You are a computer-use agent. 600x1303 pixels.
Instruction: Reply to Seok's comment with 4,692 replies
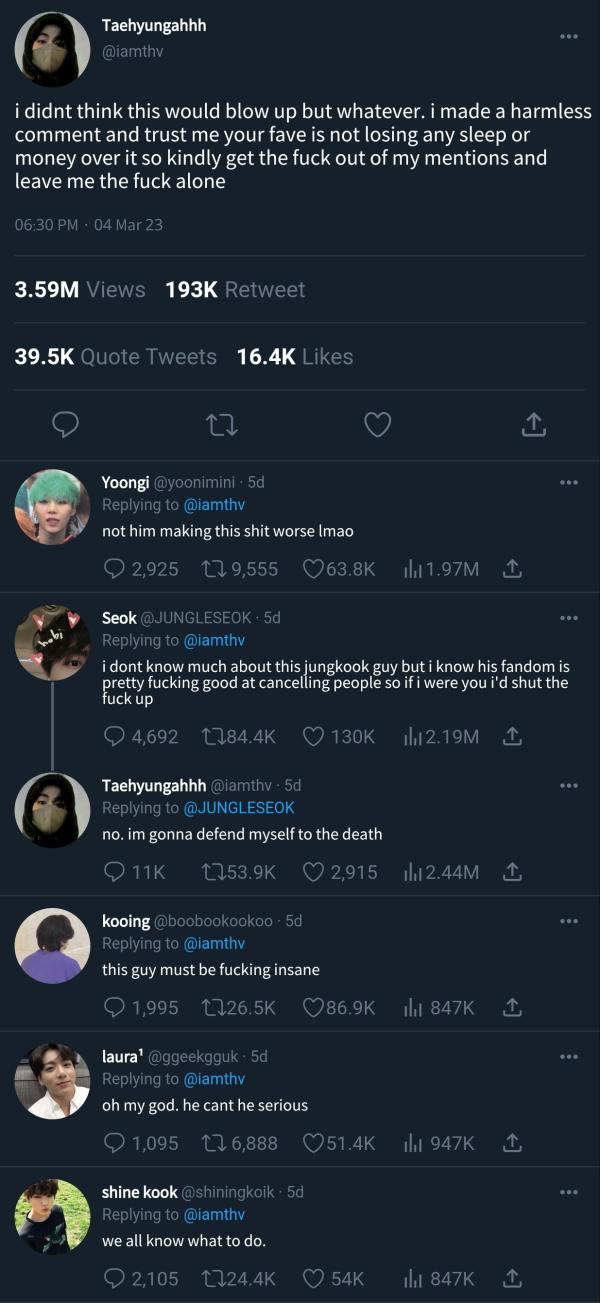pos(116,737)
